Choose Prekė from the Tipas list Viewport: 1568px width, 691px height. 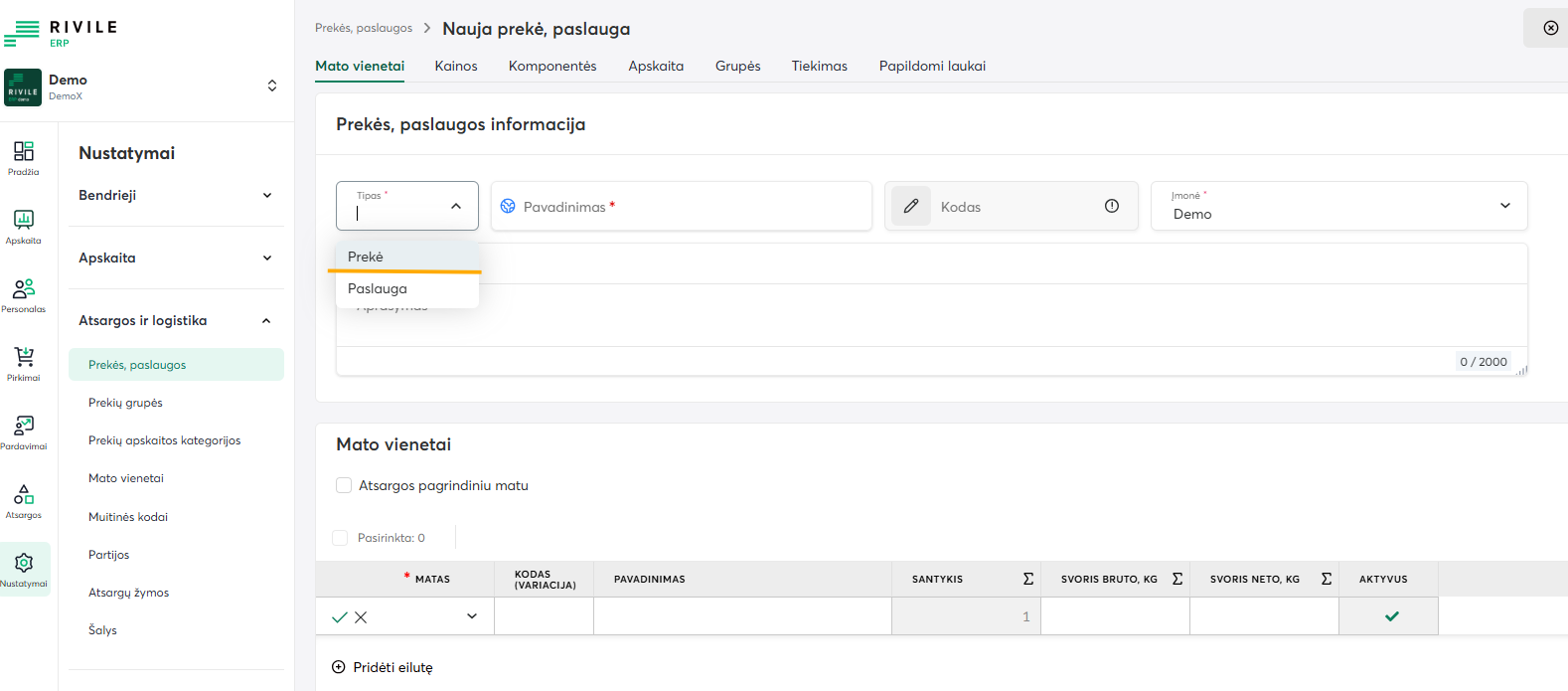[x=366, y=257]
